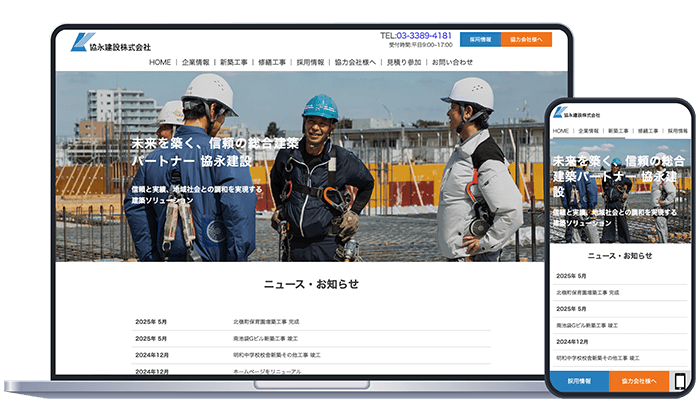Click the 受付時間 平日9:00-17:00 text in the laptop header
Screen dimensions: 700x404
pyautogui.click(x=421, y=45)
